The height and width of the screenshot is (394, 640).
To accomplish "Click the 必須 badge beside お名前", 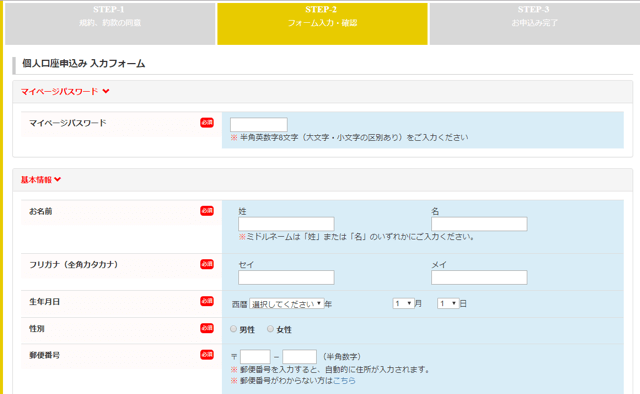I will [207, 211].
